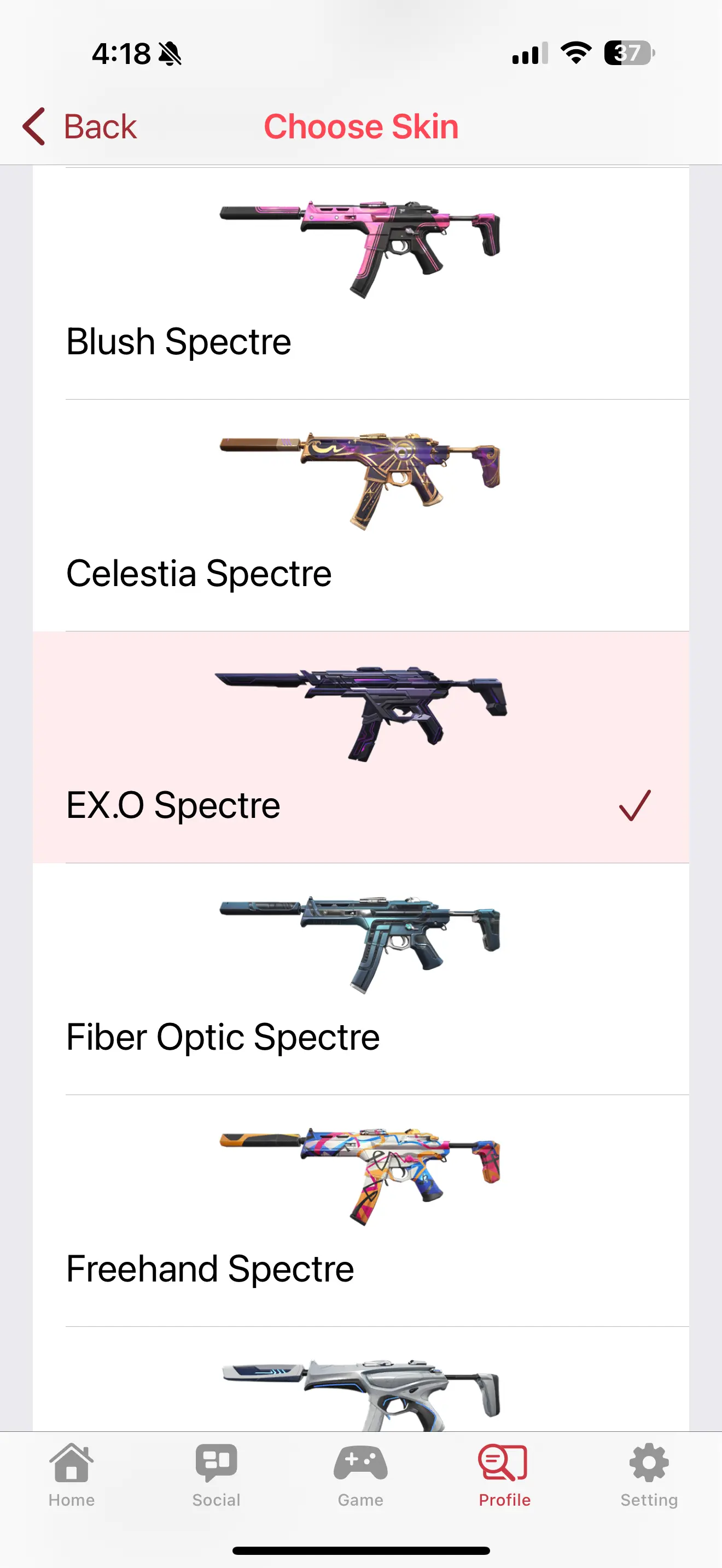Tap the back chevron arrow icon
The width and height of the screenshot is (722, 1568).
(34, 127)
